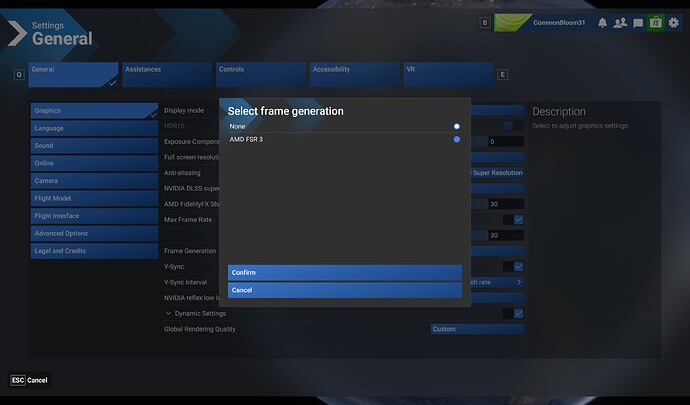Toggle the V-Sync checkbox

click(x=518, y=267)
